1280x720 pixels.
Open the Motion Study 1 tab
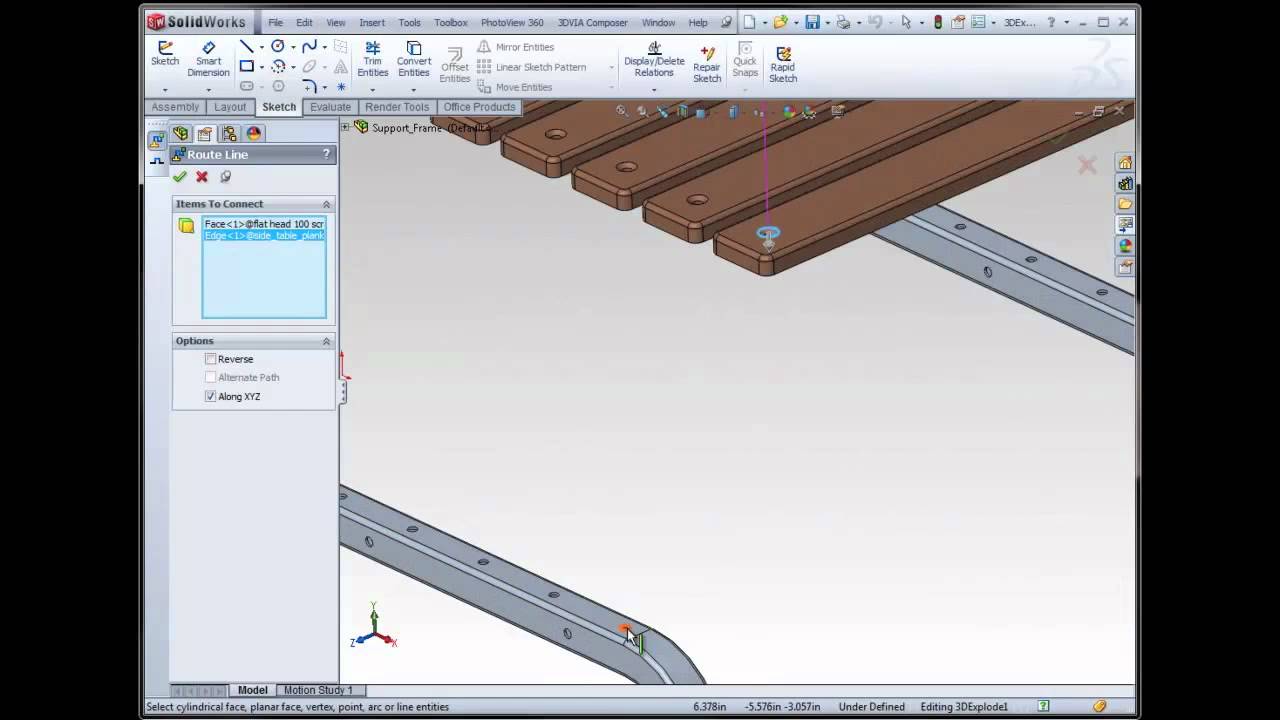(x=318, y=690)
